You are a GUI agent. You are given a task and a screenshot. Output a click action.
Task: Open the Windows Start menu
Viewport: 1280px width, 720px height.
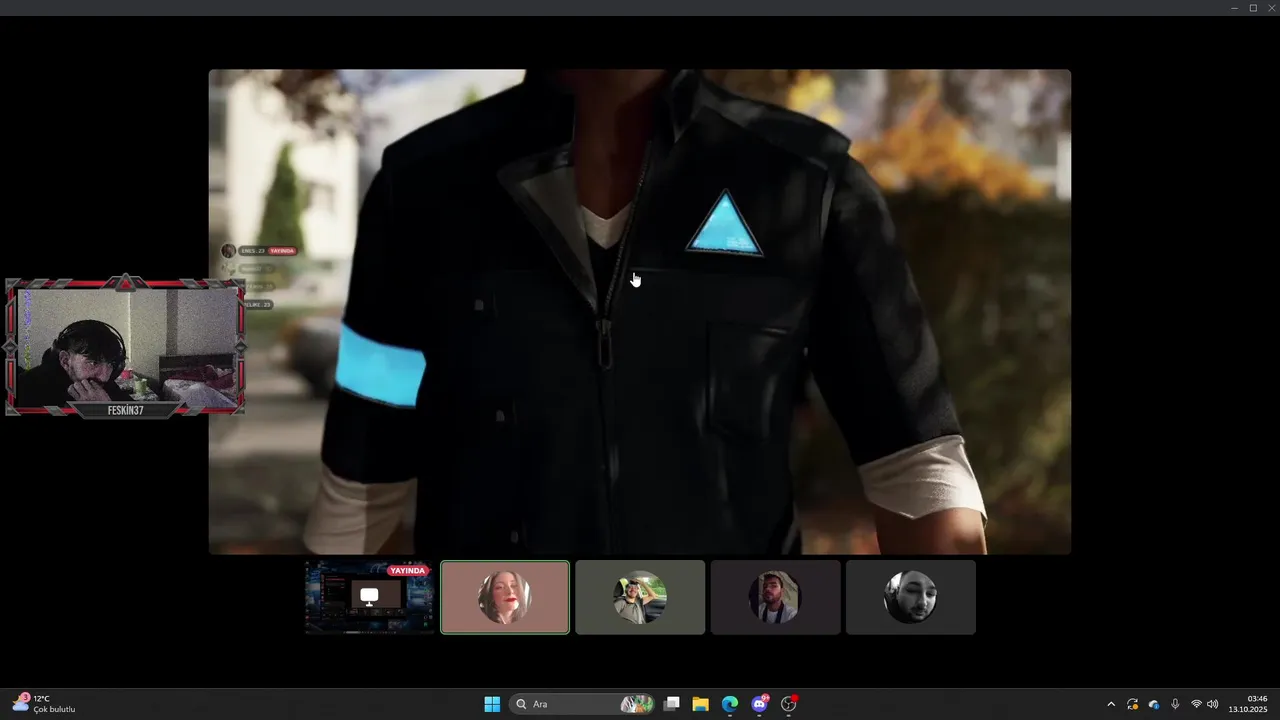pyautogui.click(x=492, y=704)
